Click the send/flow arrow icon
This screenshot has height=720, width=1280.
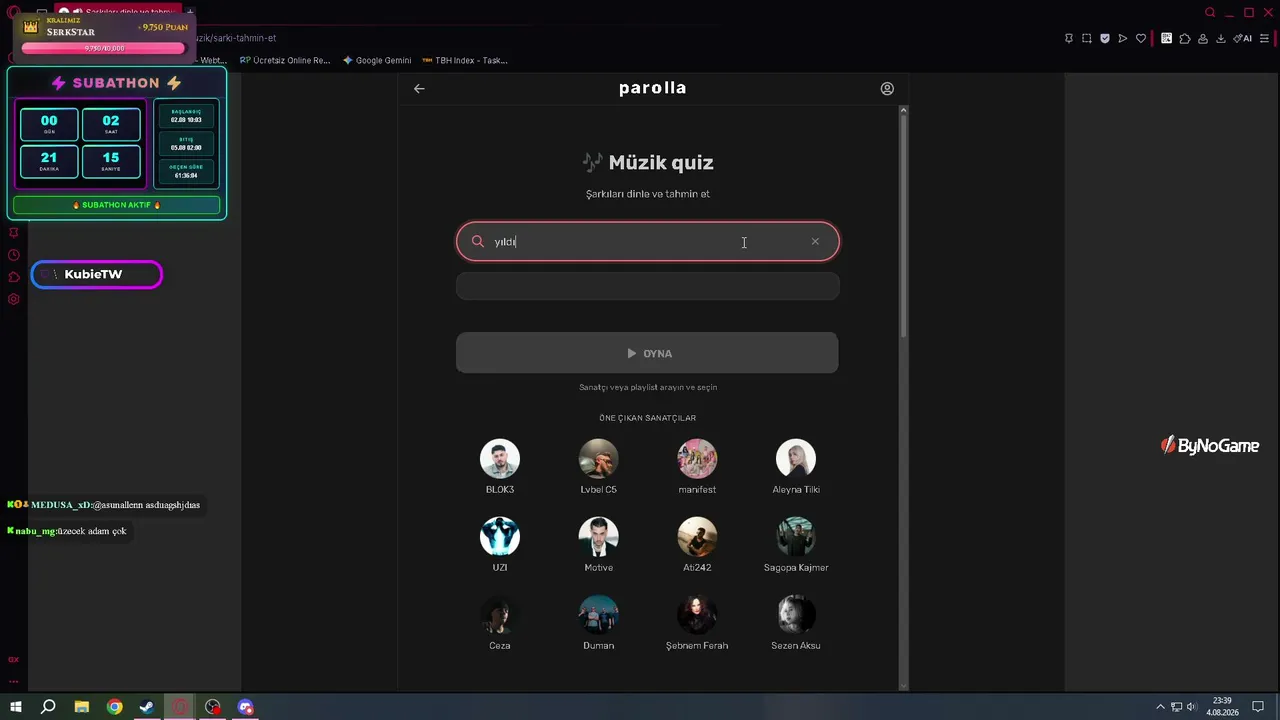pos(1123,38)
